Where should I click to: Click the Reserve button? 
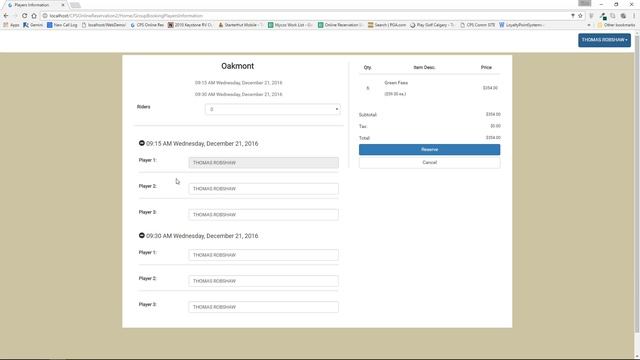click(x=429, y=149)
